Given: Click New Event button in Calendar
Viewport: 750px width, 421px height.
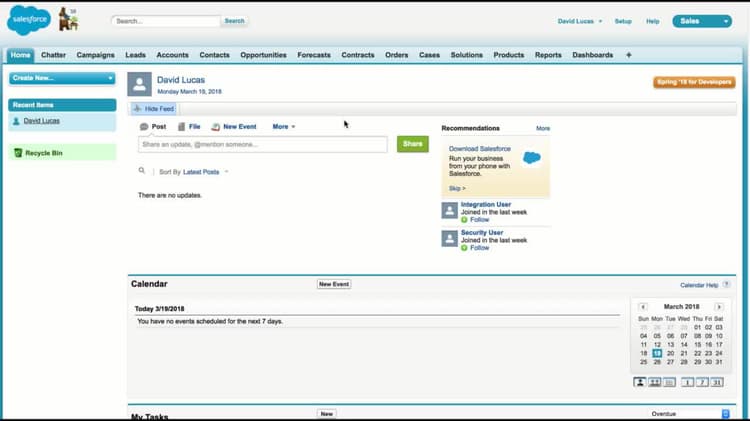Looking at the screenshot, I should (334, 284).
